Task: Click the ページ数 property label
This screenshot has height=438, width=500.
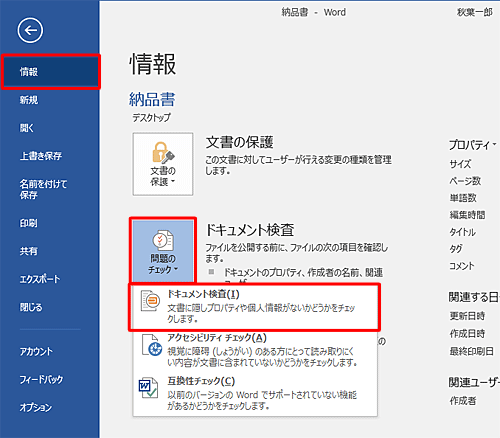Action: pyautogui.click(x=465, y=181)
